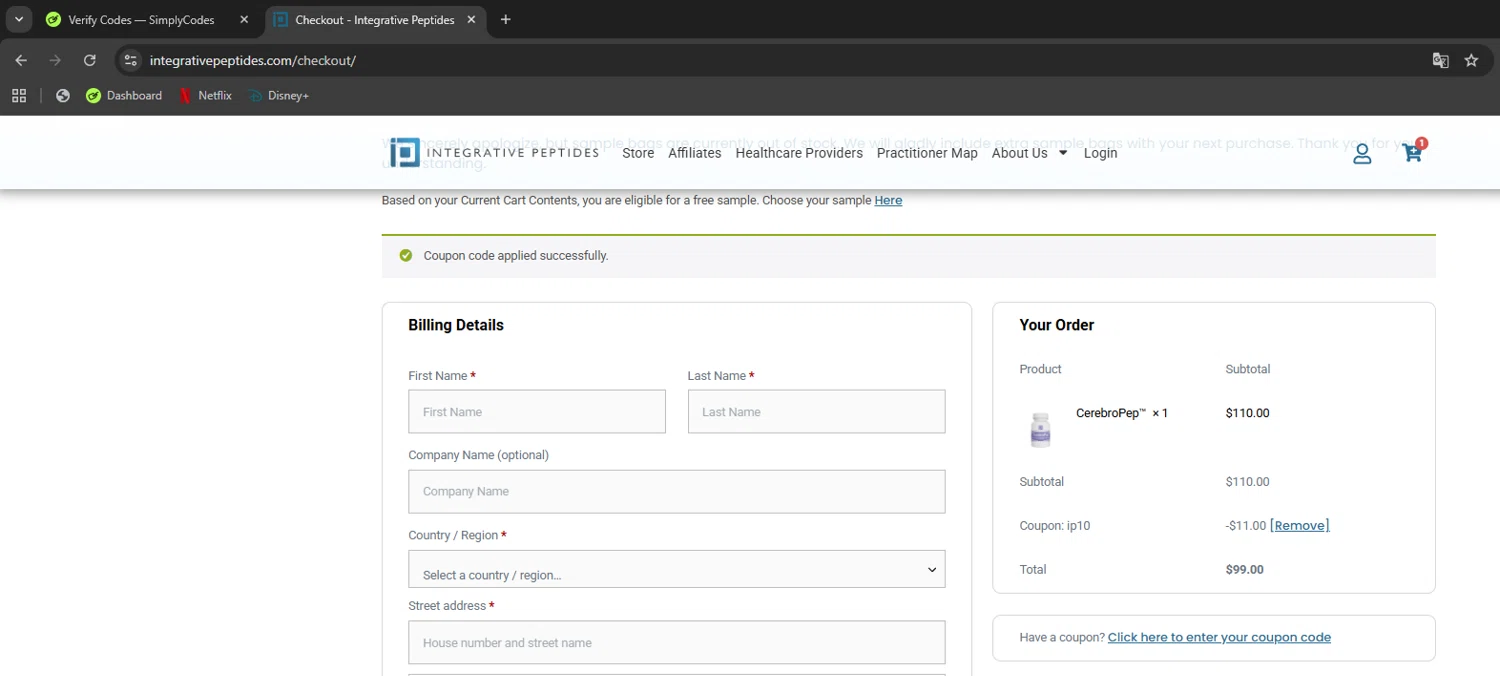Focus the Company Name field
The width and height of the screenshot is (1500, 676).
[x=677, y=492]
